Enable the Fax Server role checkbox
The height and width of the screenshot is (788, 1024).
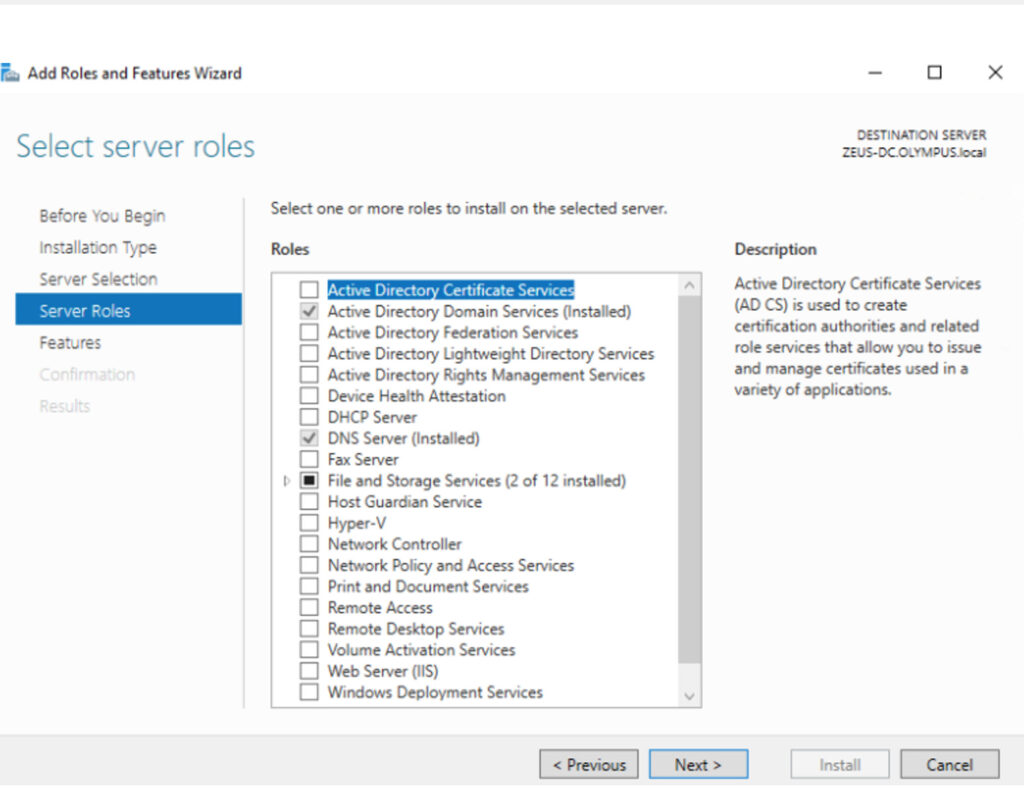pos(309,460)
